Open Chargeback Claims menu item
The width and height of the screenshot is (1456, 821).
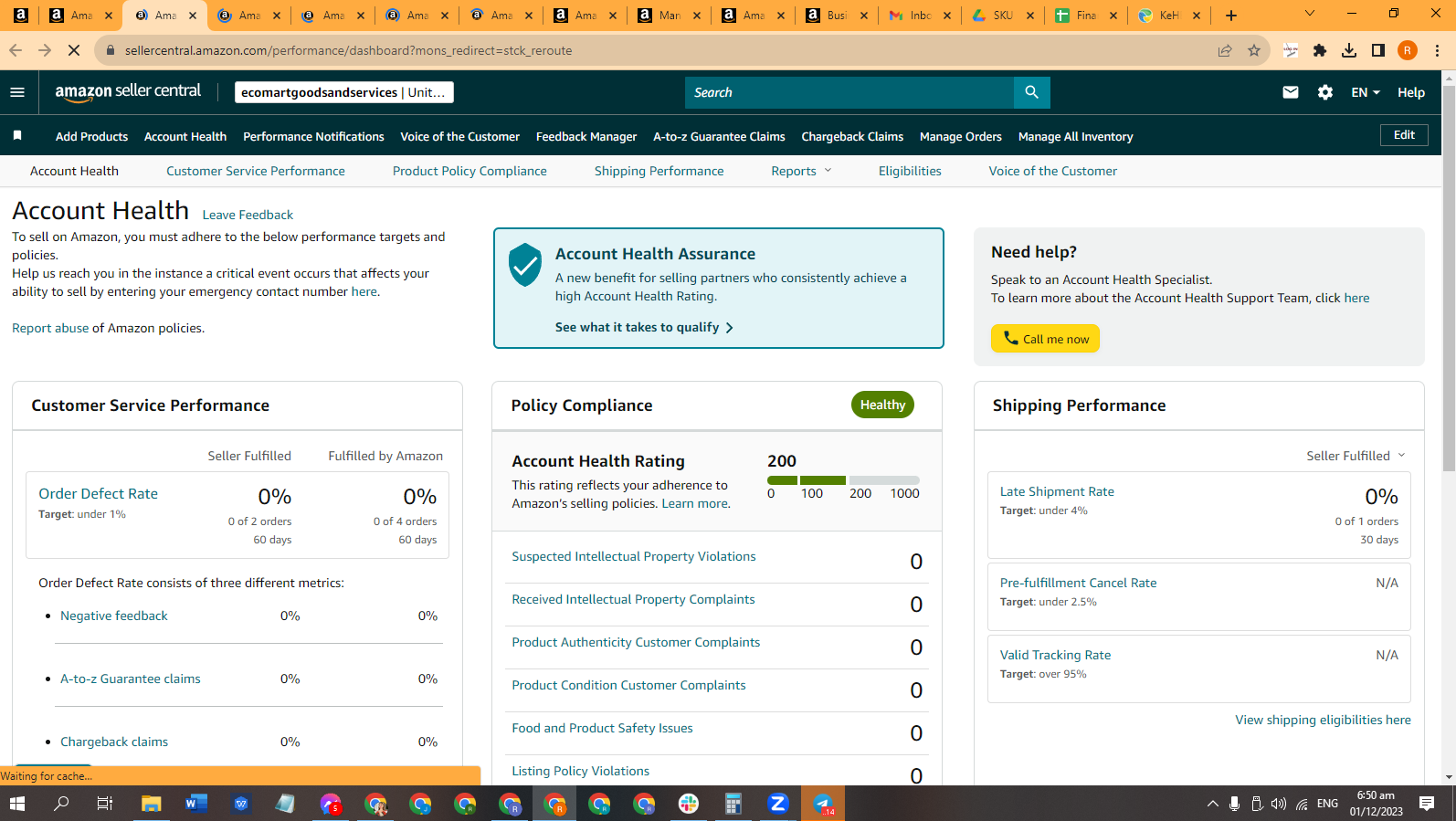pyautogui.click(x=852, y=136)
